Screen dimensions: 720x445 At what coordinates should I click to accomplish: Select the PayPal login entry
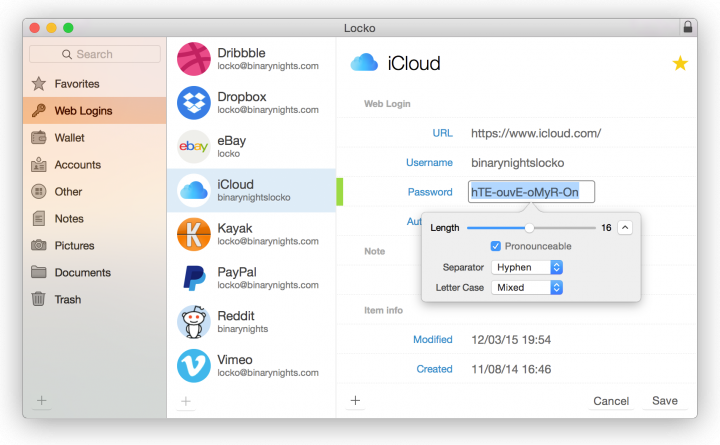pos(250,278)
